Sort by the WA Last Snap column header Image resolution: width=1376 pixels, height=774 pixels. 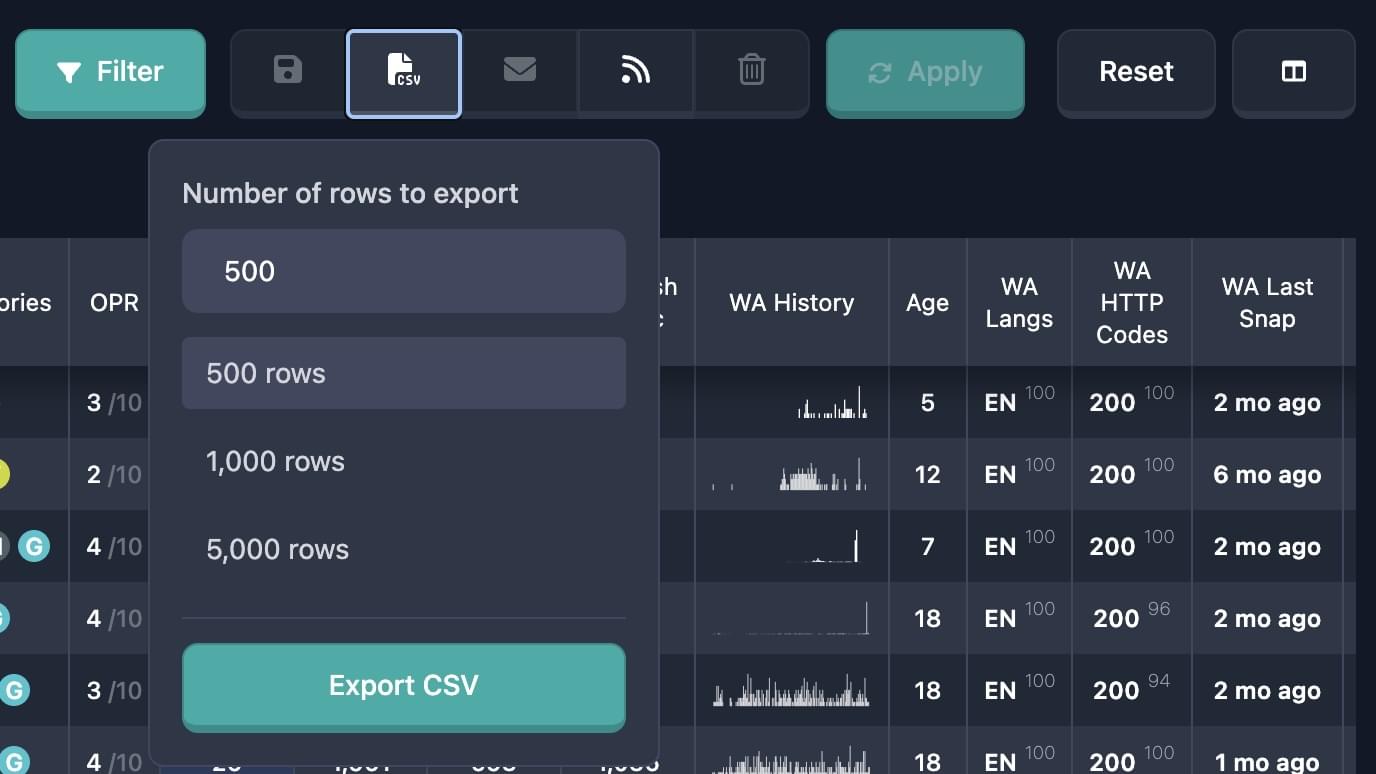click(1267, 302)
